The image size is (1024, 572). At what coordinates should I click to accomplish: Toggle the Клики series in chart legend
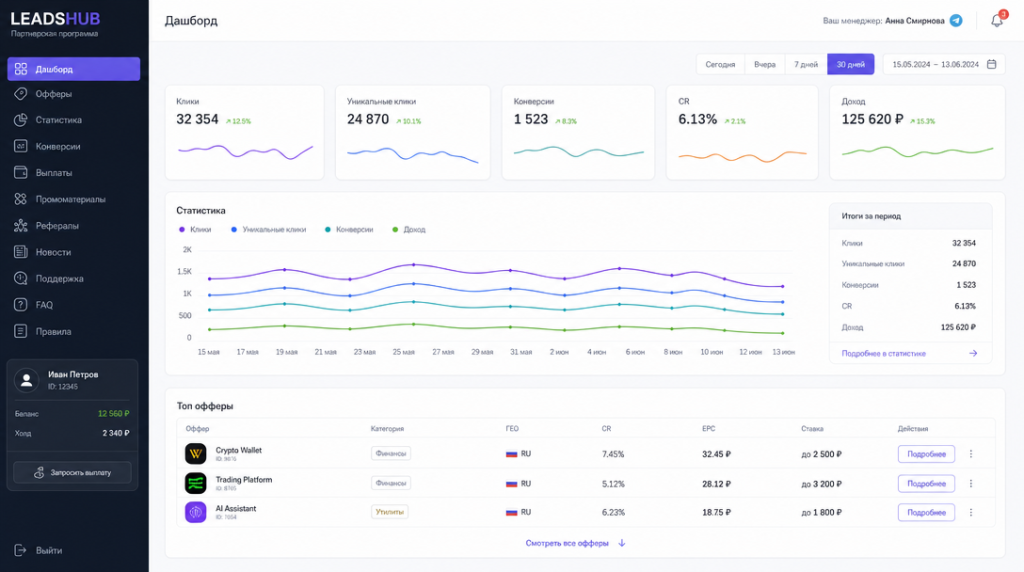(195, 229)
